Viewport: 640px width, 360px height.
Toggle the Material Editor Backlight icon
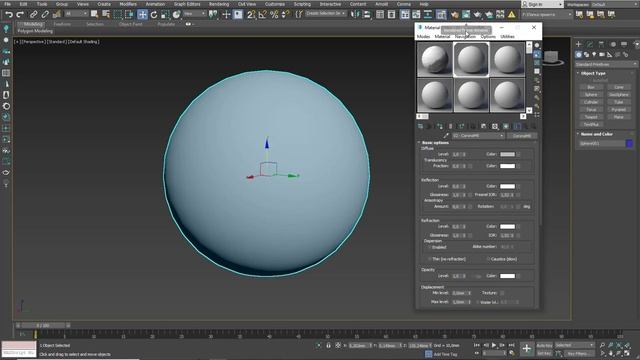pos(537,54)
